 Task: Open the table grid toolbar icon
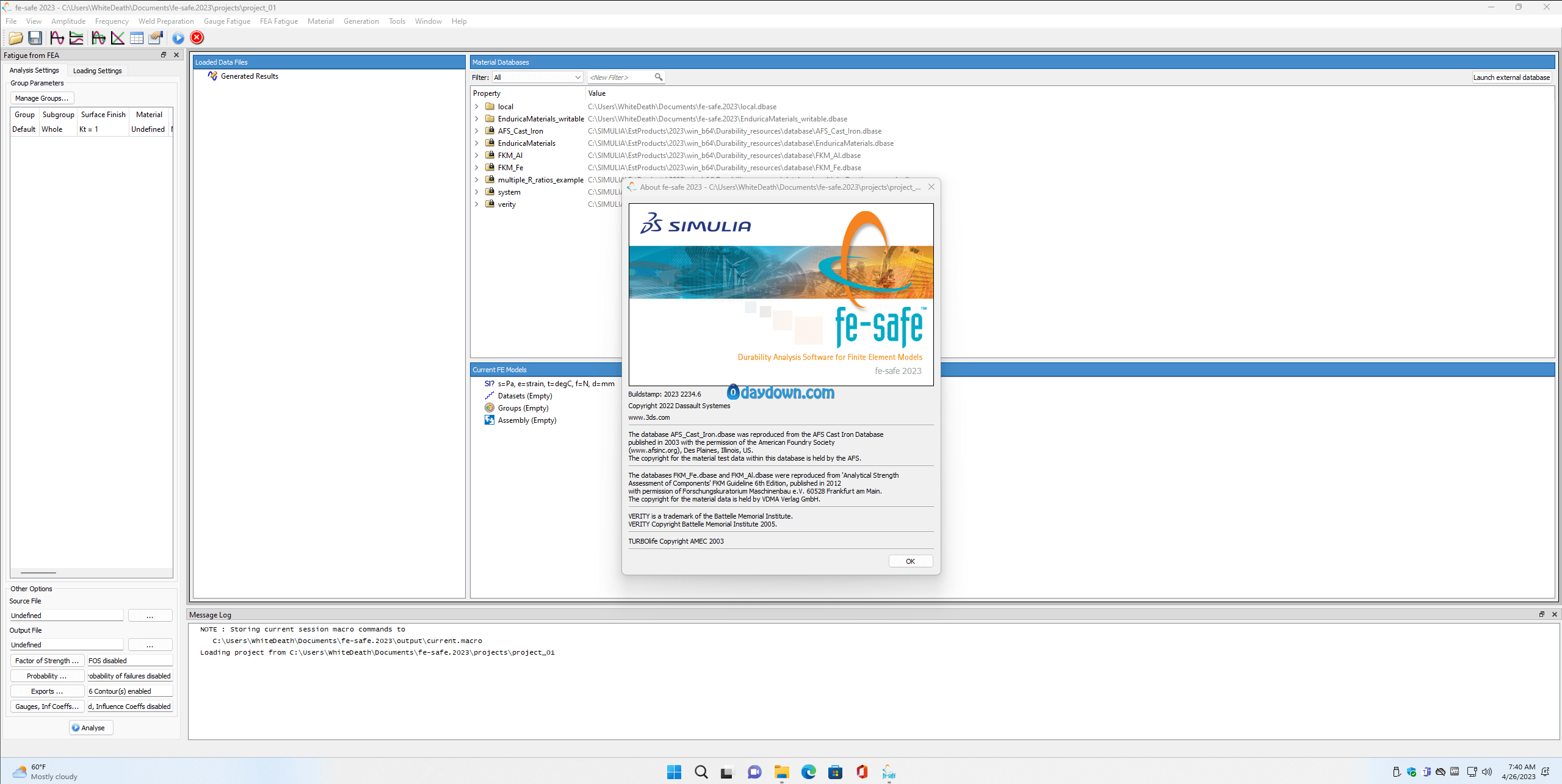coord(137,38)
